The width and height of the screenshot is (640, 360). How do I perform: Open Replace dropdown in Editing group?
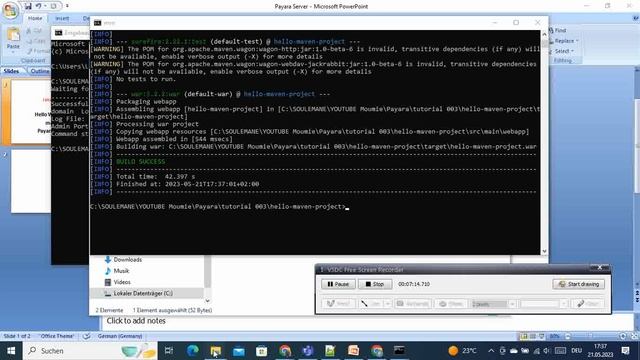pyautogui.click(x=577, y=41)
